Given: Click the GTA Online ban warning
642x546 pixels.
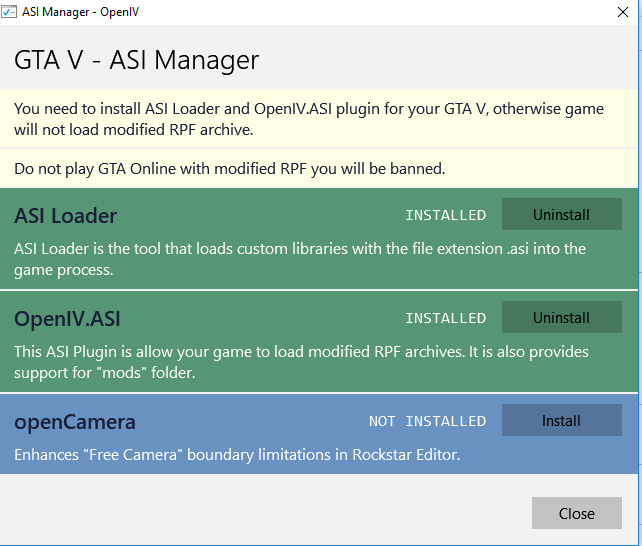Looking at the screenshot, I should [x=230, y=169].
